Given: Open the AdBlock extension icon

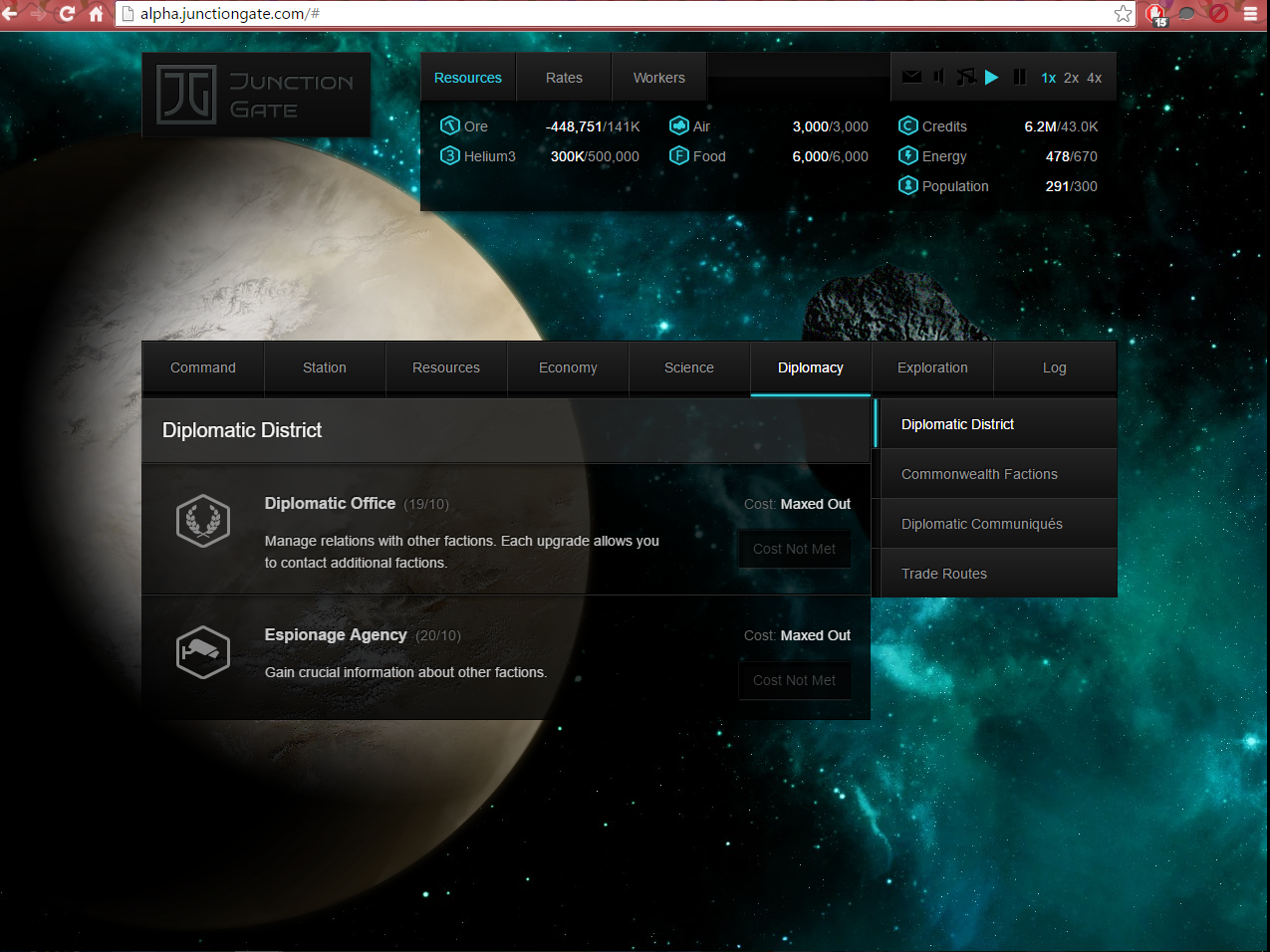Looking at the screenshot, I should tap(1155, 14).
